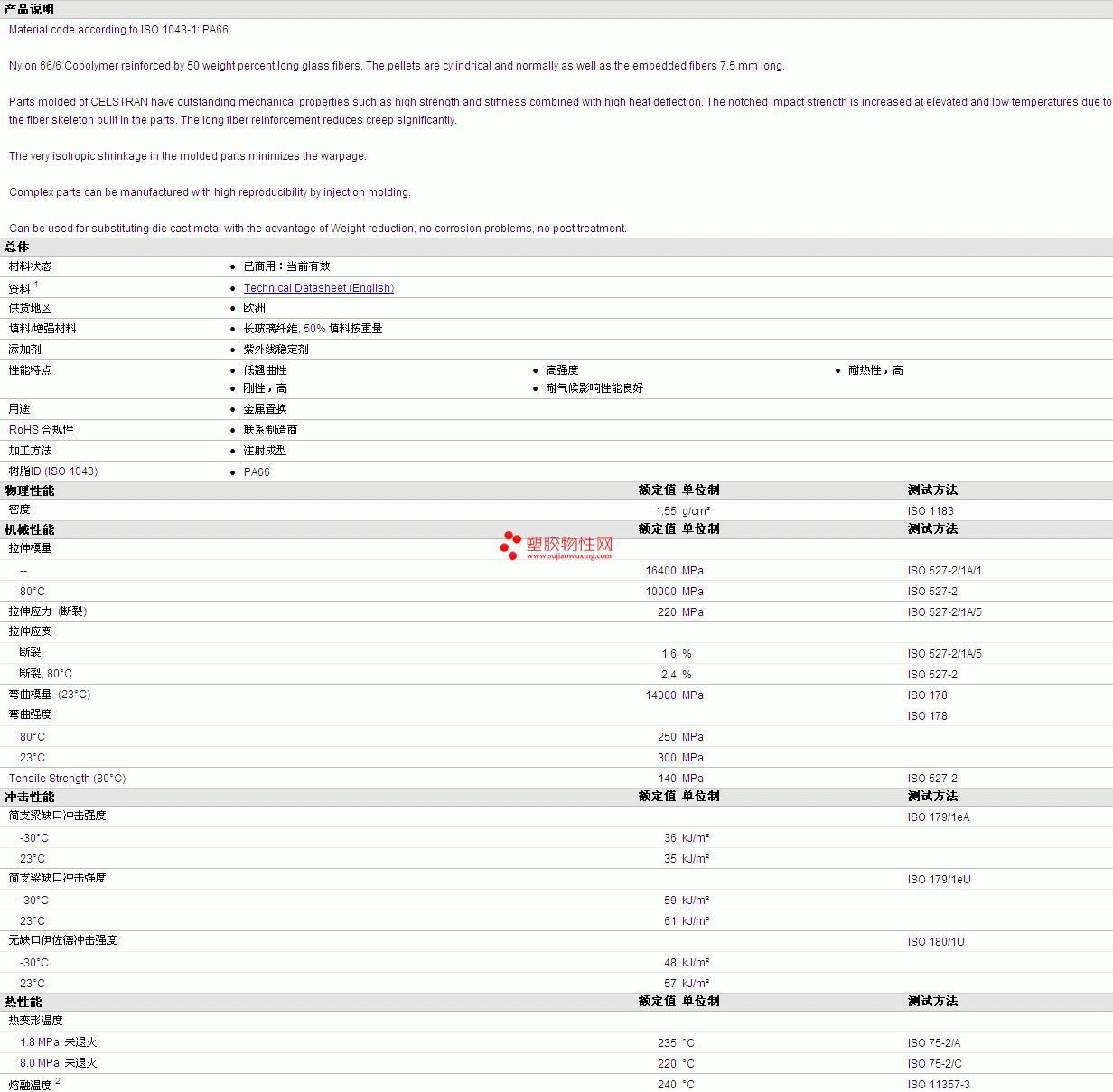1113x1092 pixels.
Task: Select the RoHS 合规性 row label
Action: coord(42,430)
